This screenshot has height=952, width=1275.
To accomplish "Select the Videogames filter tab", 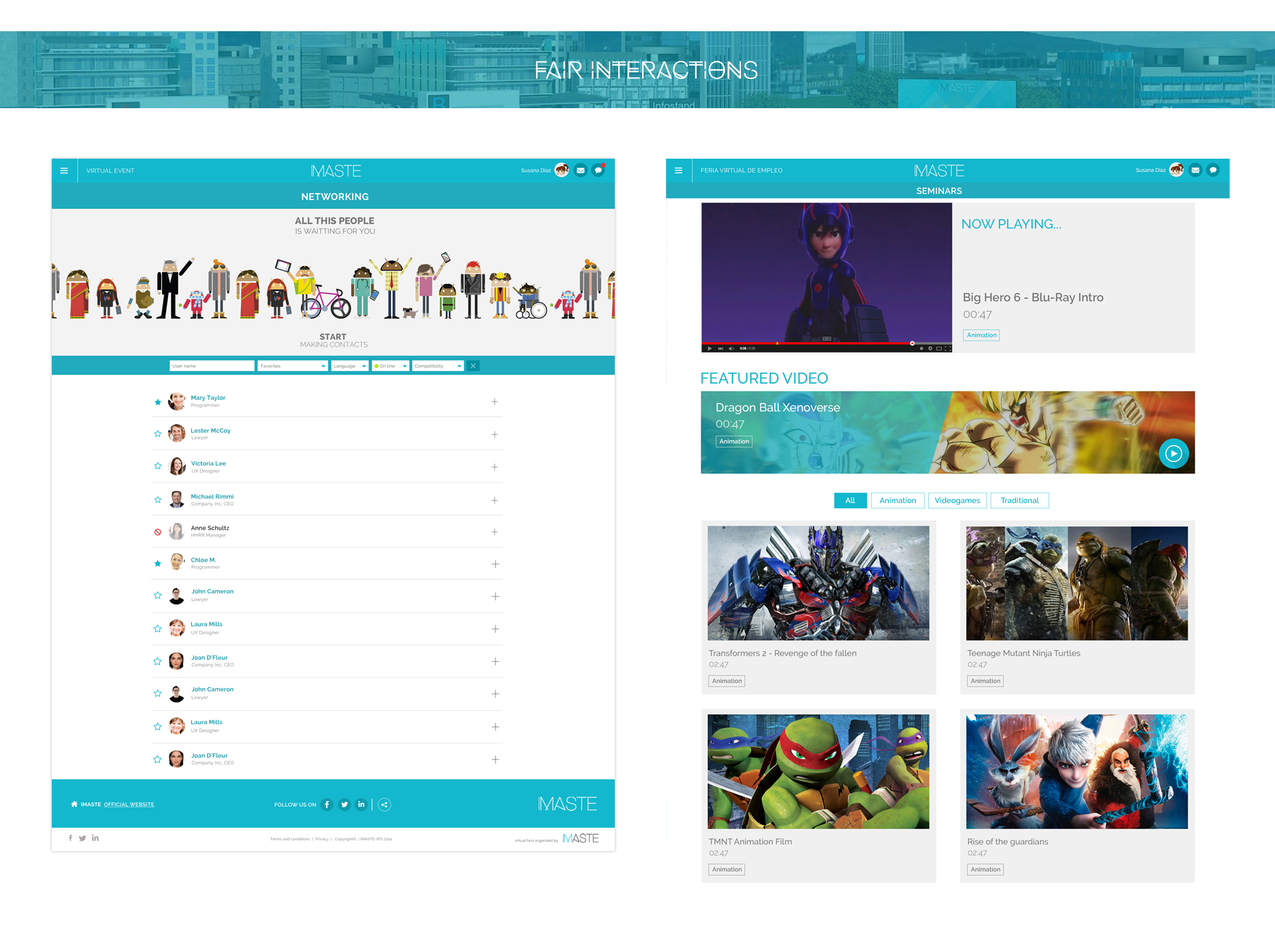I will click(x=957, y=501).
